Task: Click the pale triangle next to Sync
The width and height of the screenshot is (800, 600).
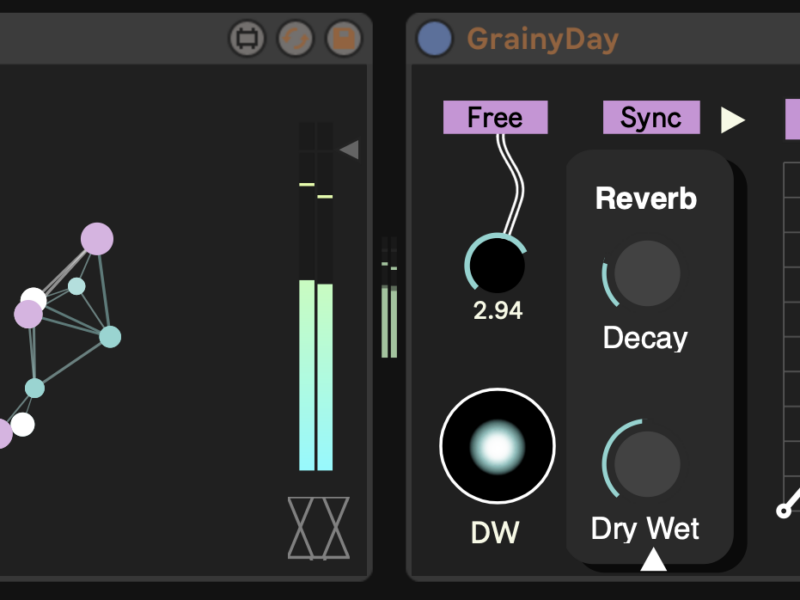Action: pyautogui.click(x=733, y=120)
